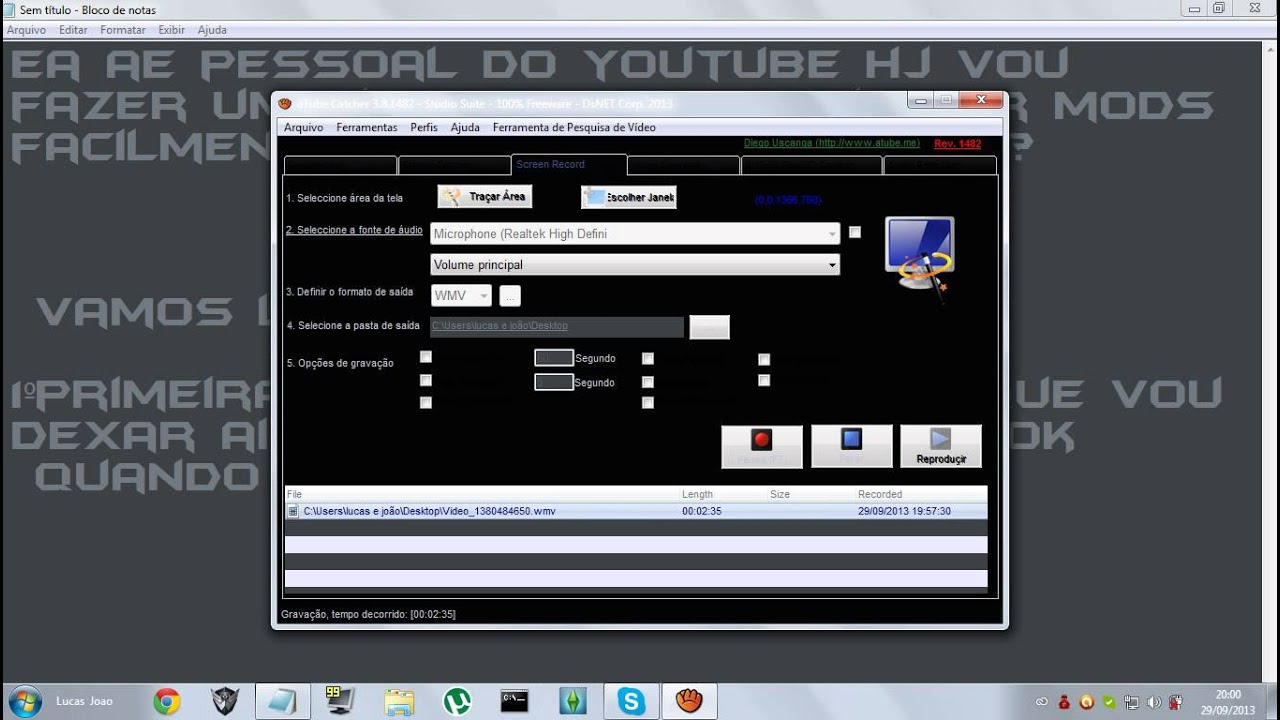Click the Seleccione a fonte de áudio link
Viewport: 1280px width, 720px height.
[354, 230]
